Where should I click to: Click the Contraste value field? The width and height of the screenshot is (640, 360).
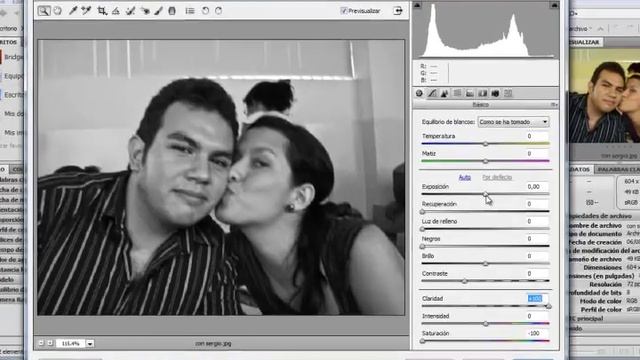click(x=536, y=273)
